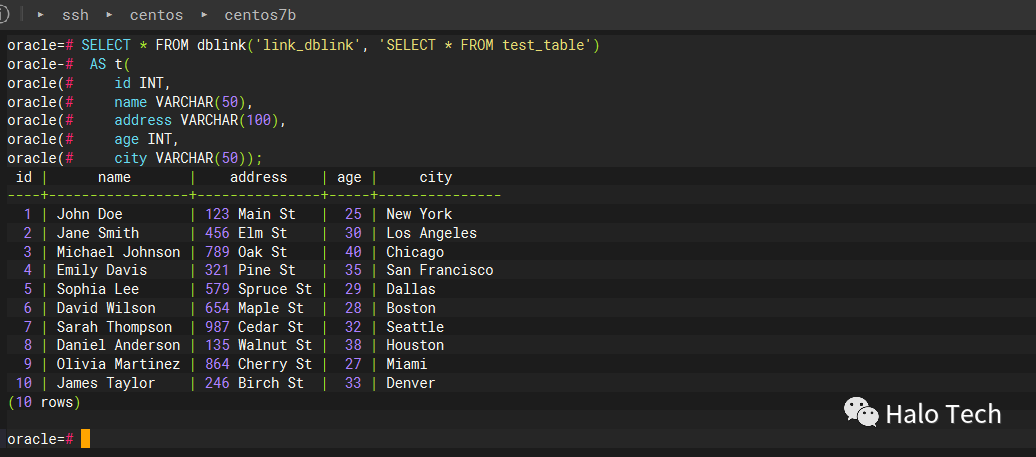The height and width of the screenshot is (457, 1036).
Task: Switch to the centos7b breadcrumb item
Action: (260, 15)
